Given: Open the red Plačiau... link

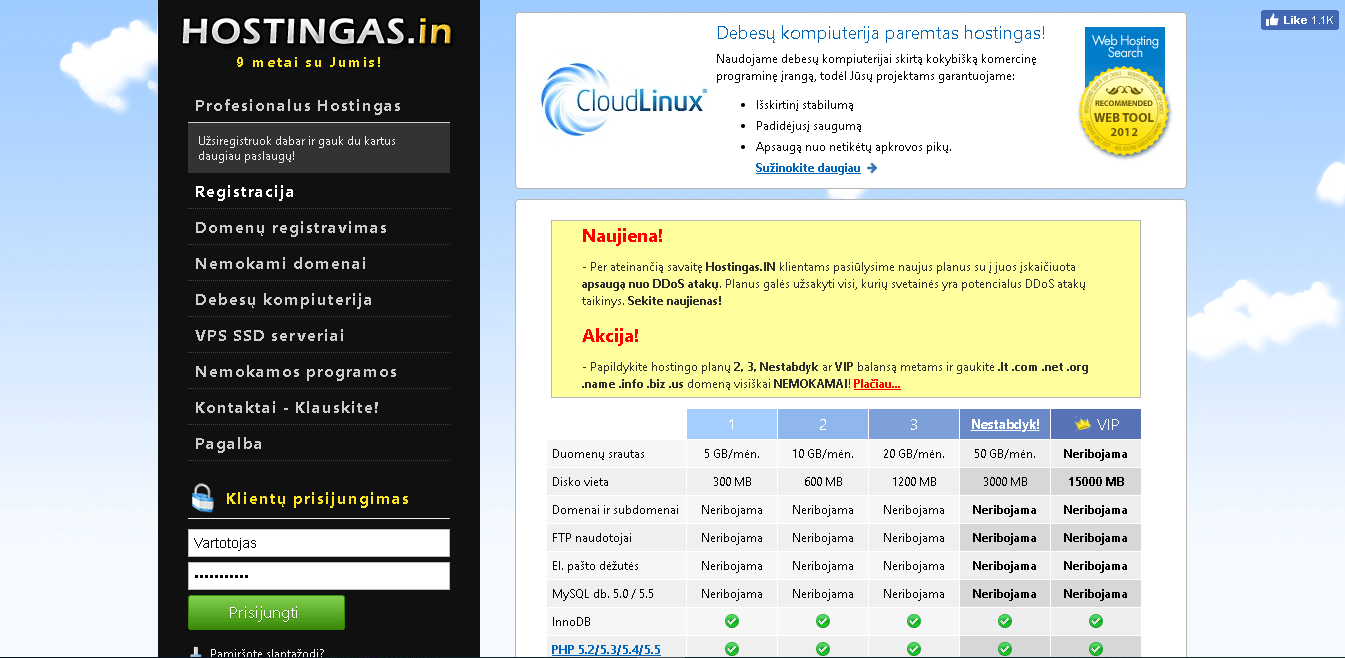Looking at the screenshot, I should tap(877, 383).
